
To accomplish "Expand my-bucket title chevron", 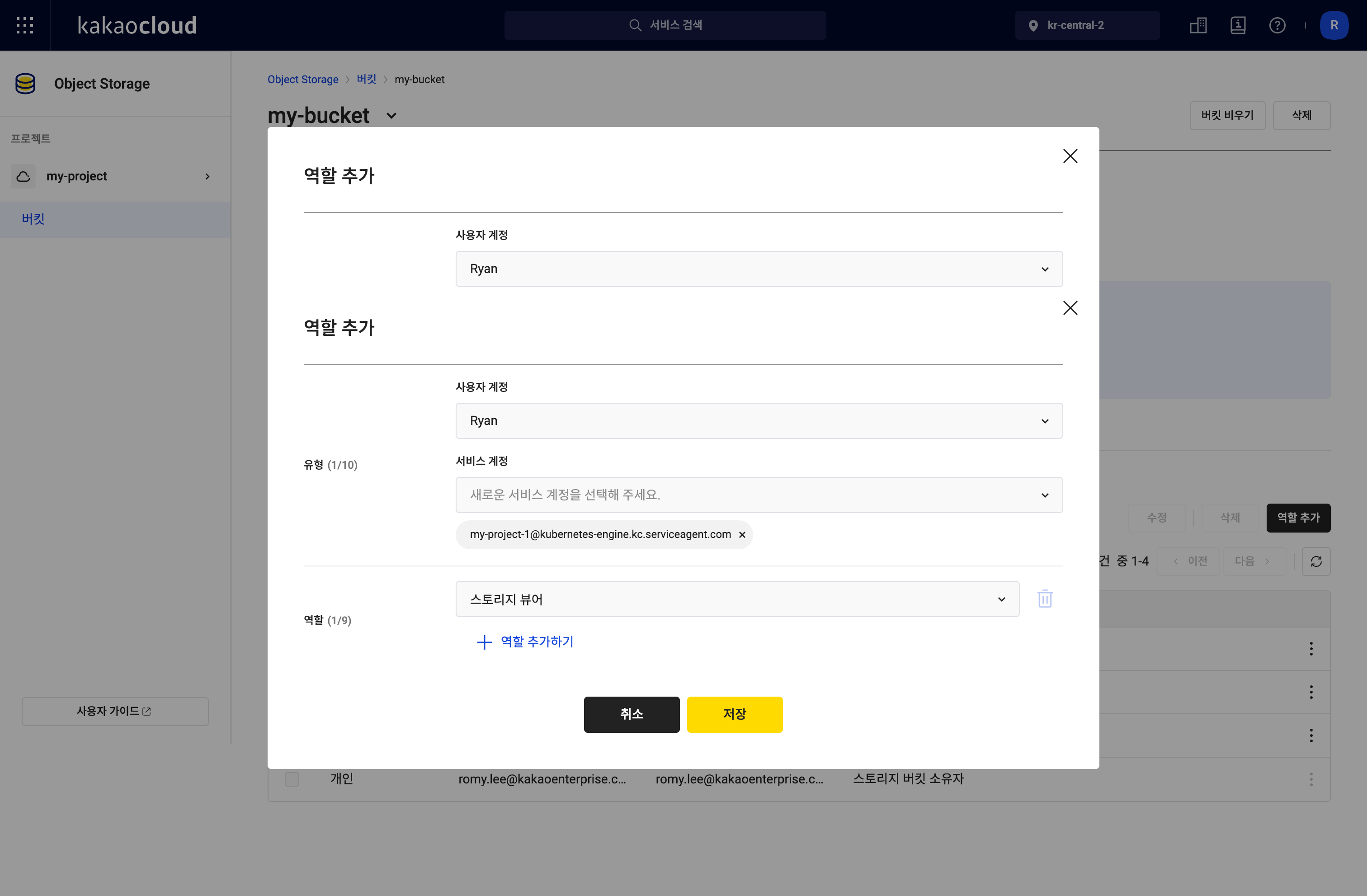I will 391,116.
